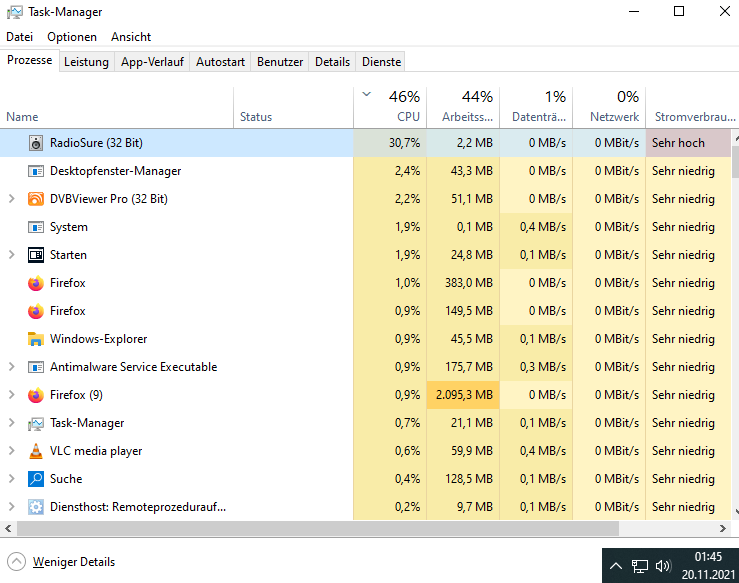Expand the DVBViewer Pro process group
Viewport: 739px width, 583px height.
(x=12, y=199)
